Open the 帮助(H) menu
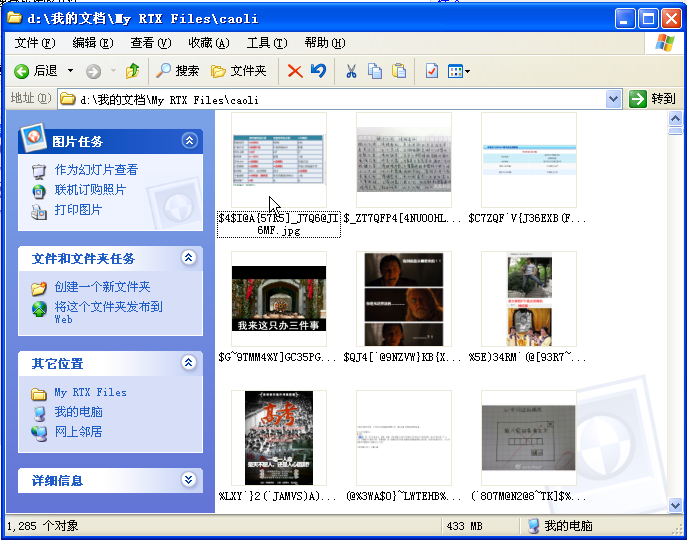 [x=325, y=43]
